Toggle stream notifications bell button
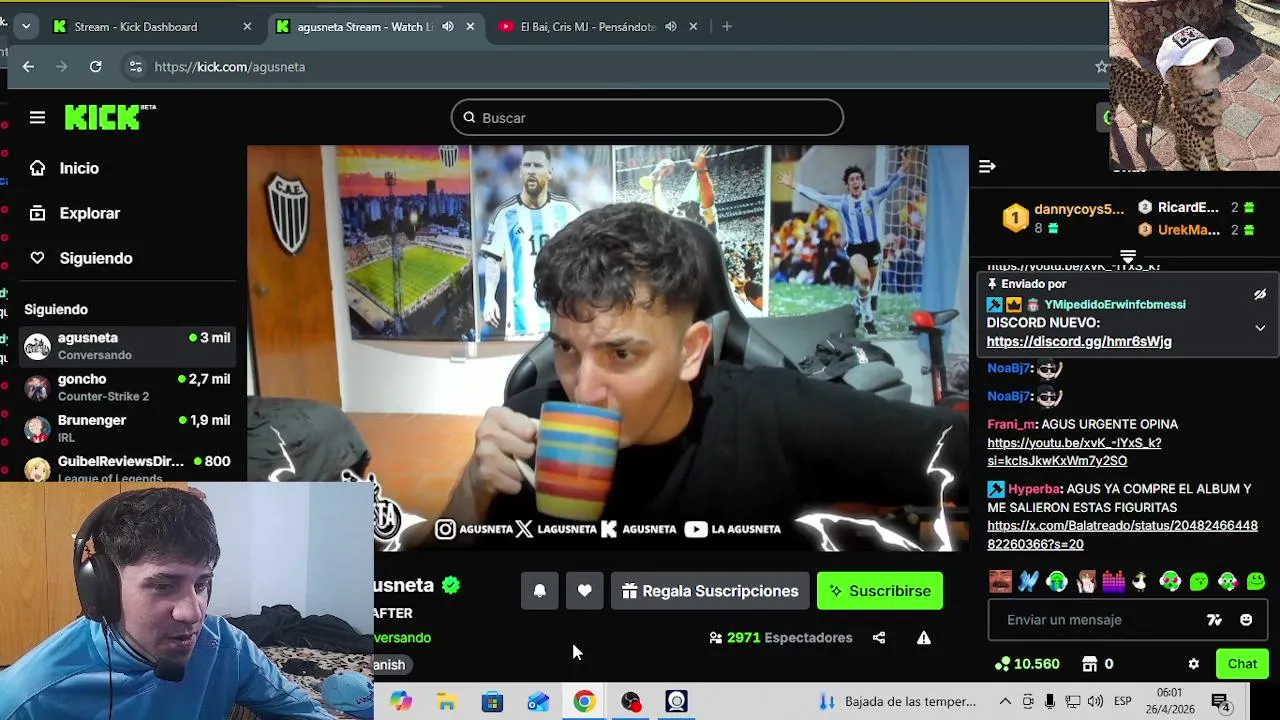This screenshot has height=720, width=1280. (539, 591)
